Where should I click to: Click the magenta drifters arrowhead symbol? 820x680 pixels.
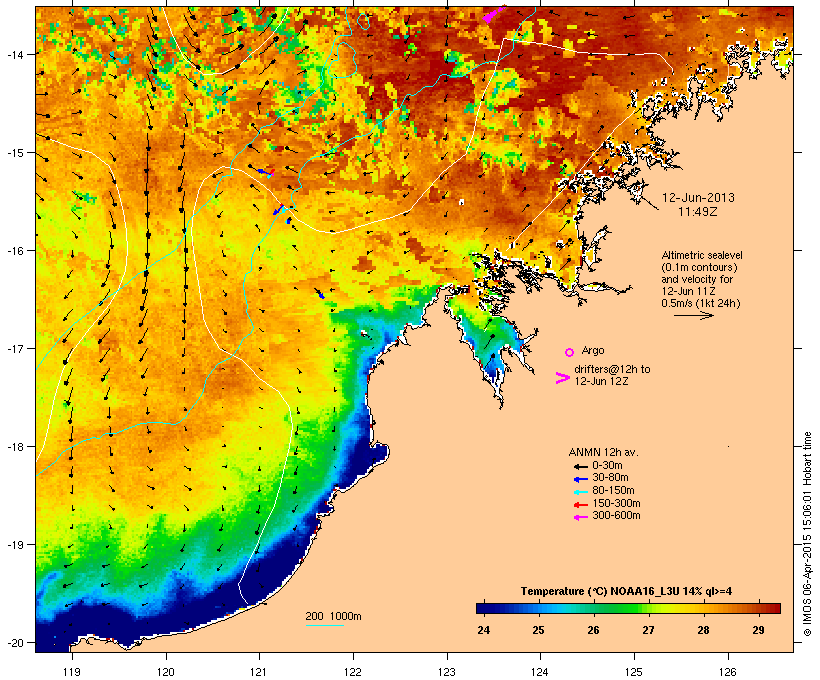pos(562,378)
